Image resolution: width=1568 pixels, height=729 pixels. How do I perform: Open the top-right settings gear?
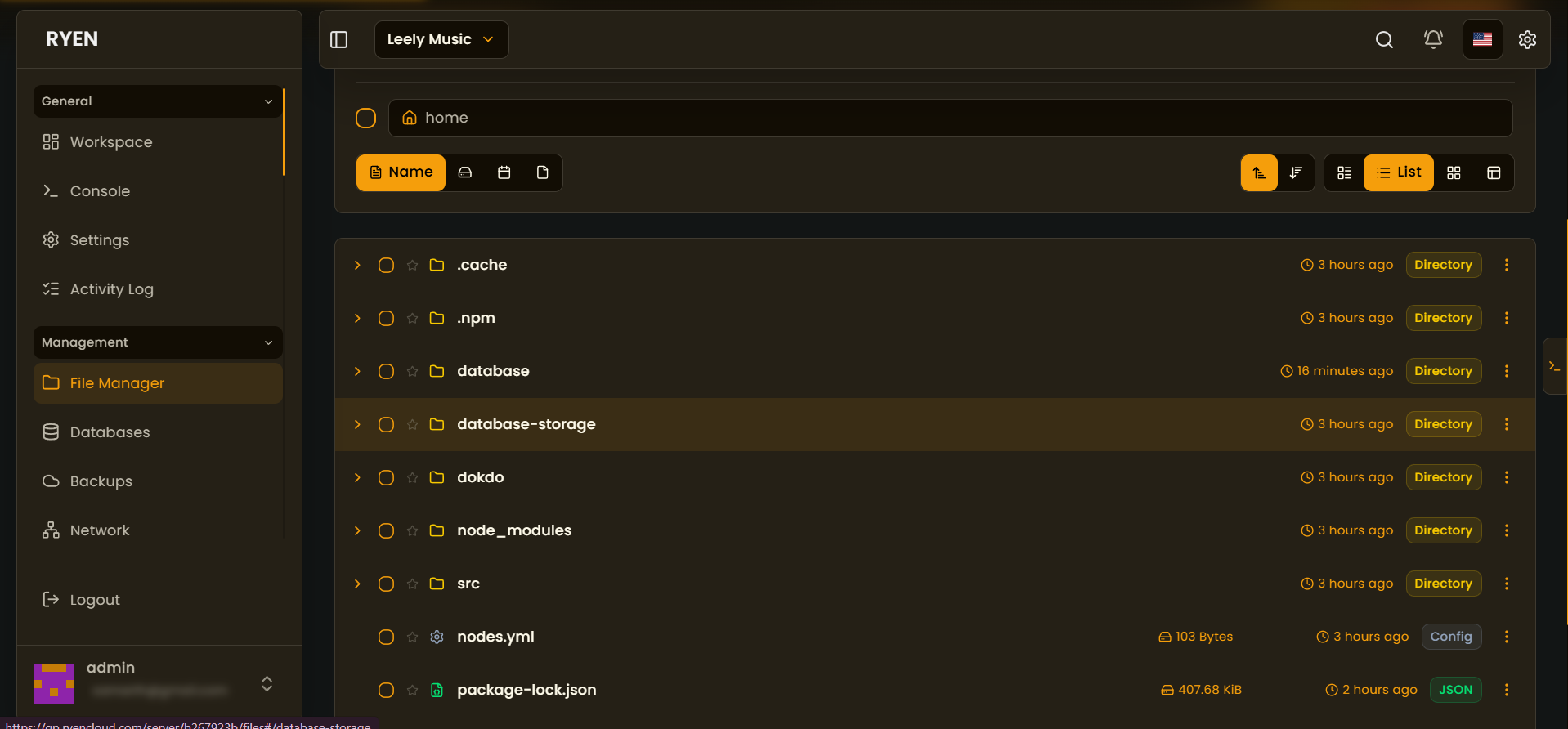click(x=1527, y=39)
